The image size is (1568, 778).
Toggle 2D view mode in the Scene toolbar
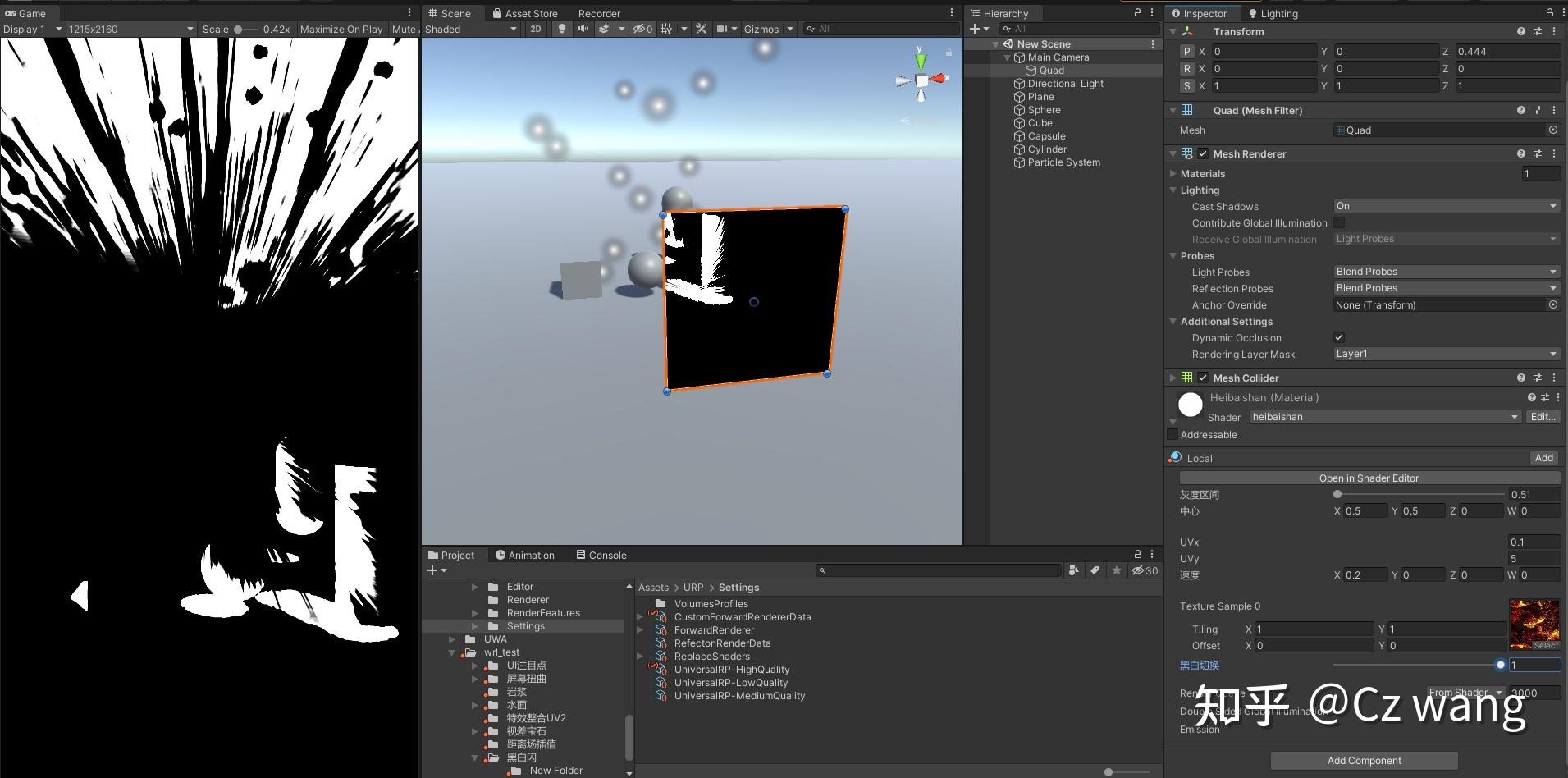535,29
